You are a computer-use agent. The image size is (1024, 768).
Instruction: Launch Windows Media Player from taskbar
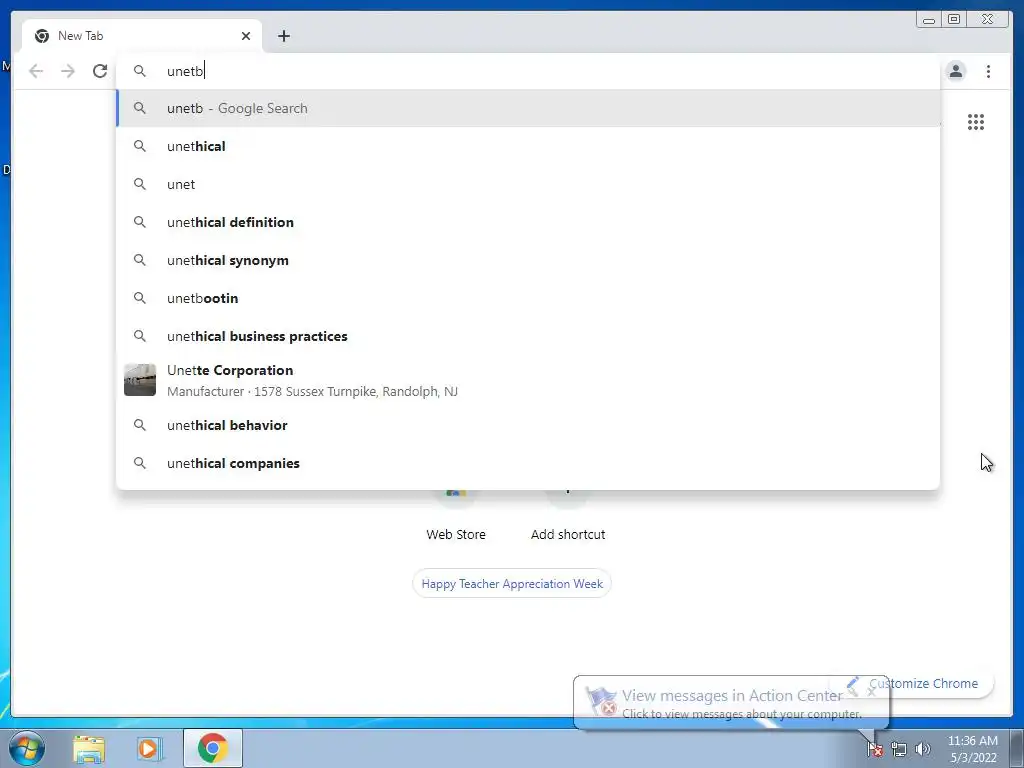150,749
